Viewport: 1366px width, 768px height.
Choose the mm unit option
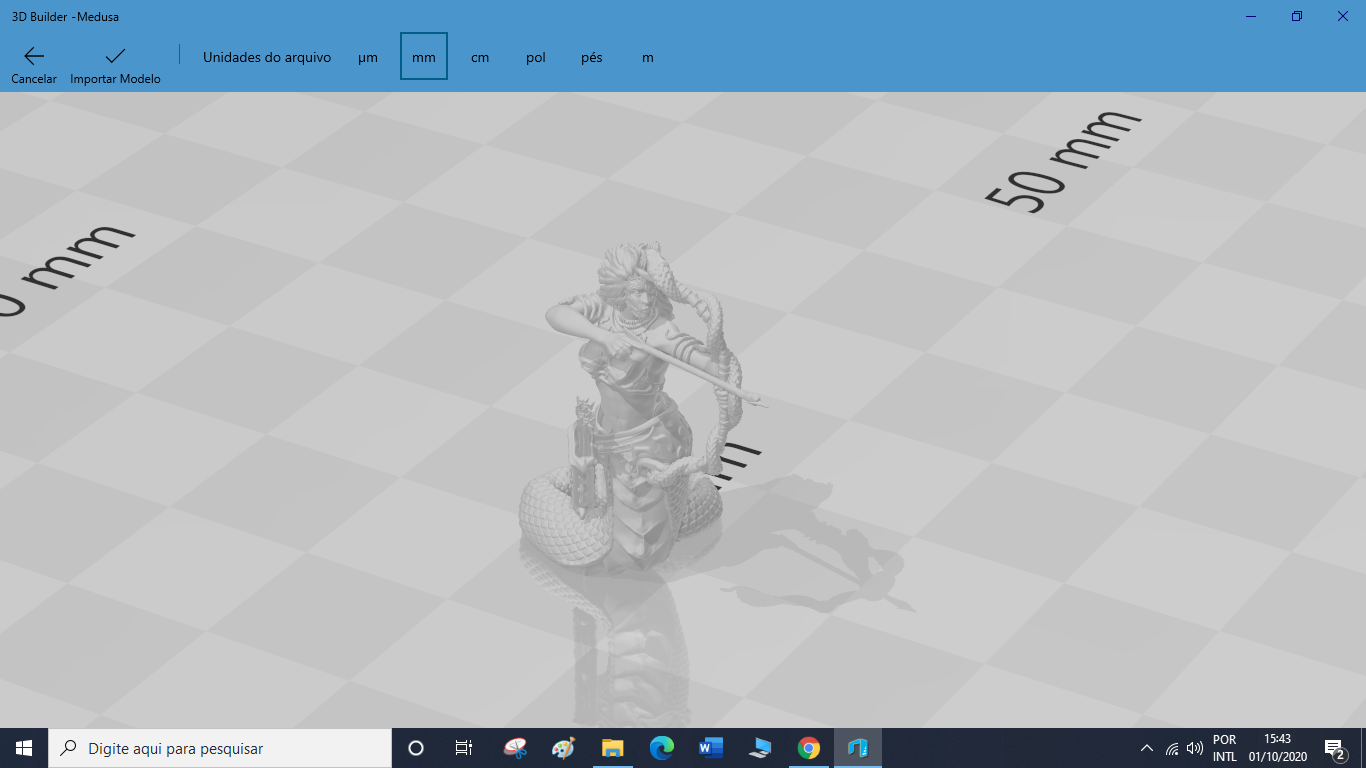pyautogui.click(x=424, y=57)
